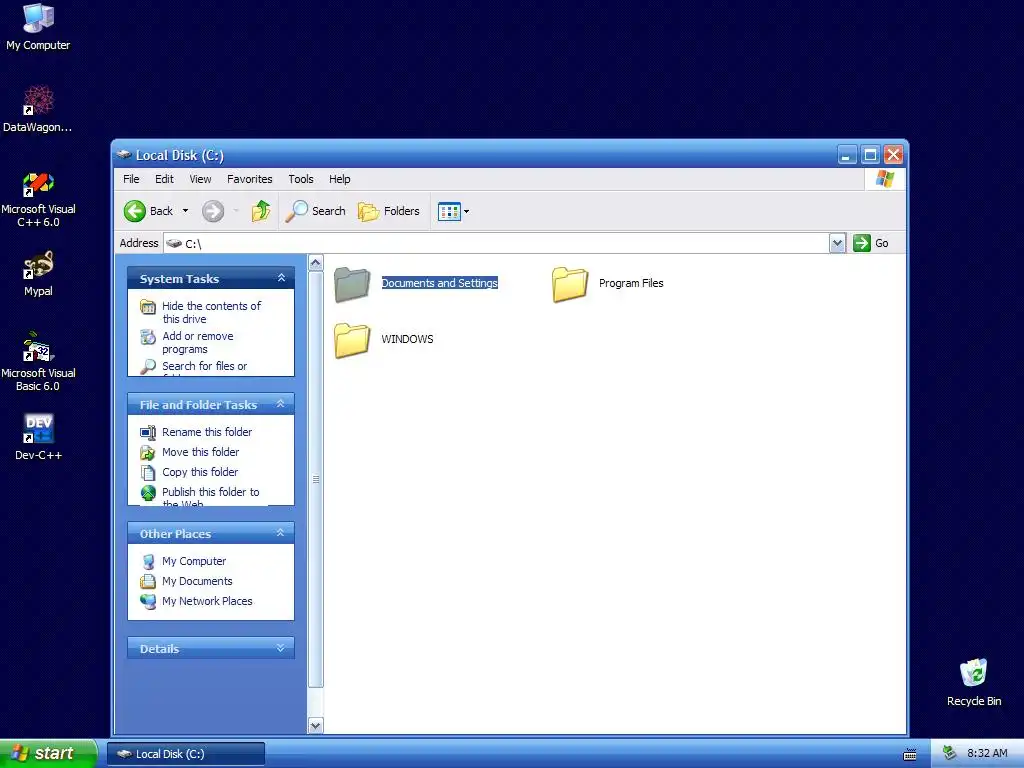The image size is (1024, 768).
Task: Open the Views icon menu
Action: pyautogui.click(x=453, y=212)
